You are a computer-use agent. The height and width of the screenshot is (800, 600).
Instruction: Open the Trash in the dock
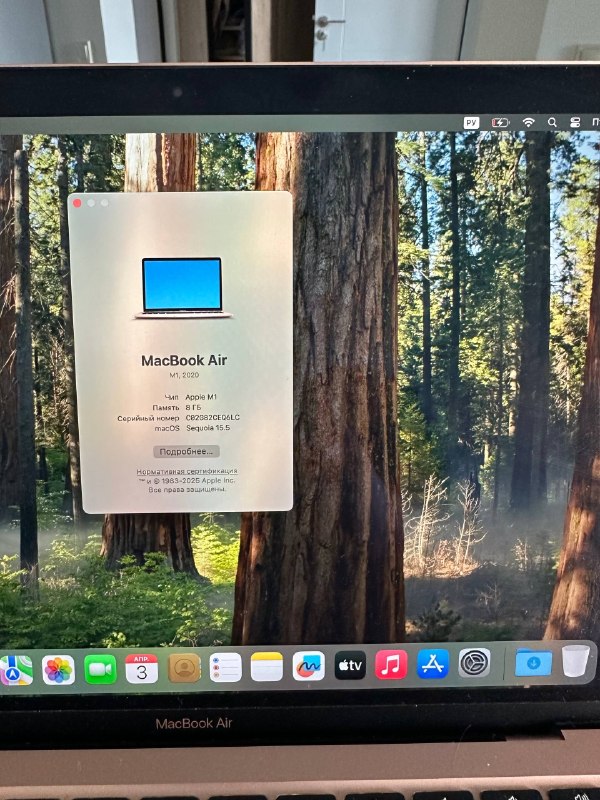click(575, 661)
